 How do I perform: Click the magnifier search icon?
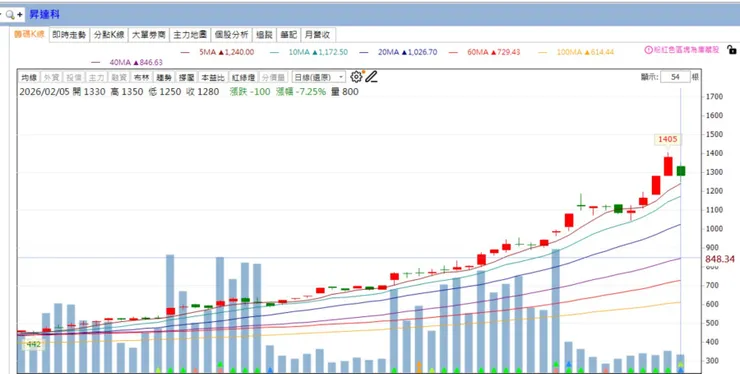coord(10,15)
